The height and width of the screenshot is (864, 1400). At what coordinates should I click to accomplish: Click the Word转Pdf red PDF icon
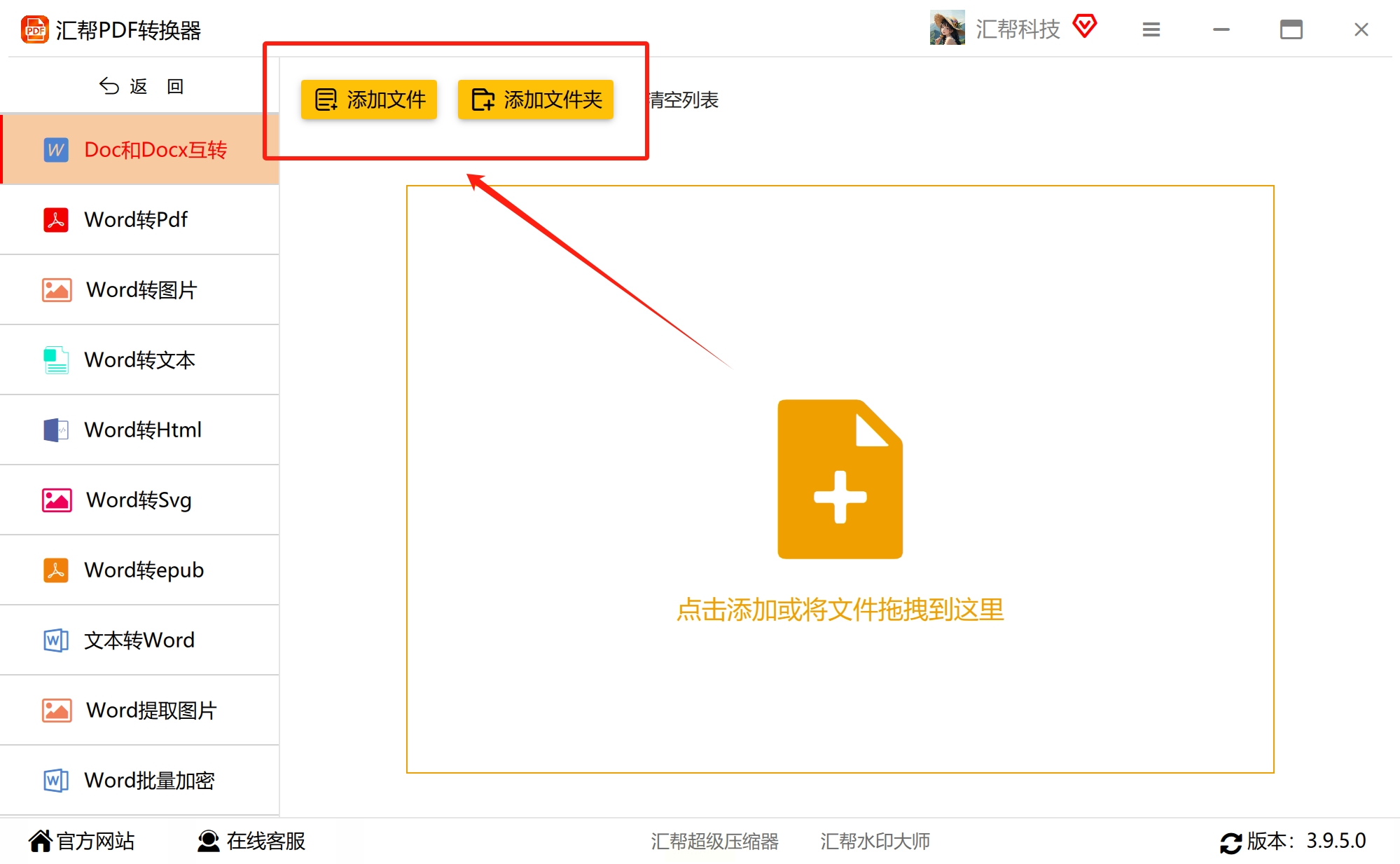pyautogui.click(x=56, y=219)
